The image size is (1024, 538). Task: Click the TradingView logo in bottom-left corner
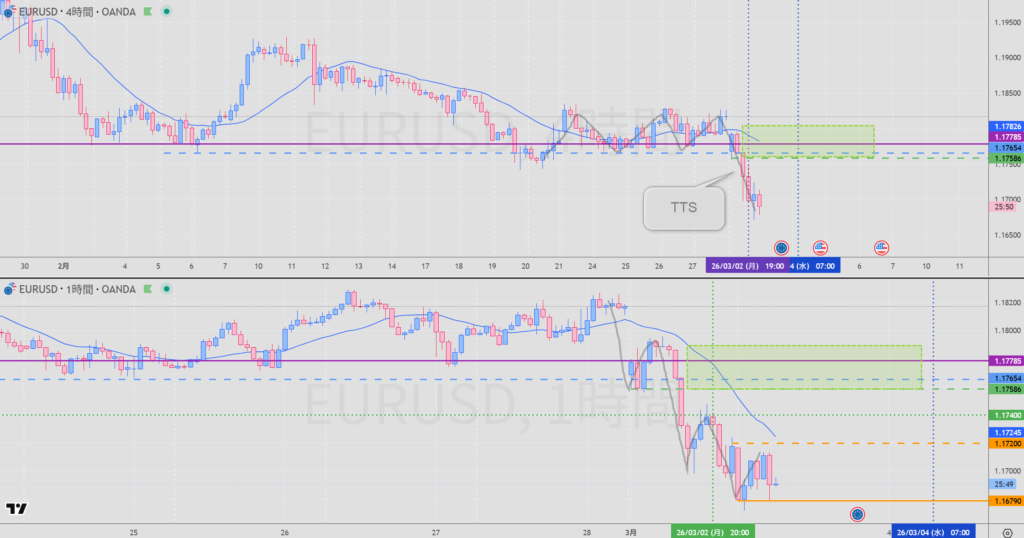16,509
